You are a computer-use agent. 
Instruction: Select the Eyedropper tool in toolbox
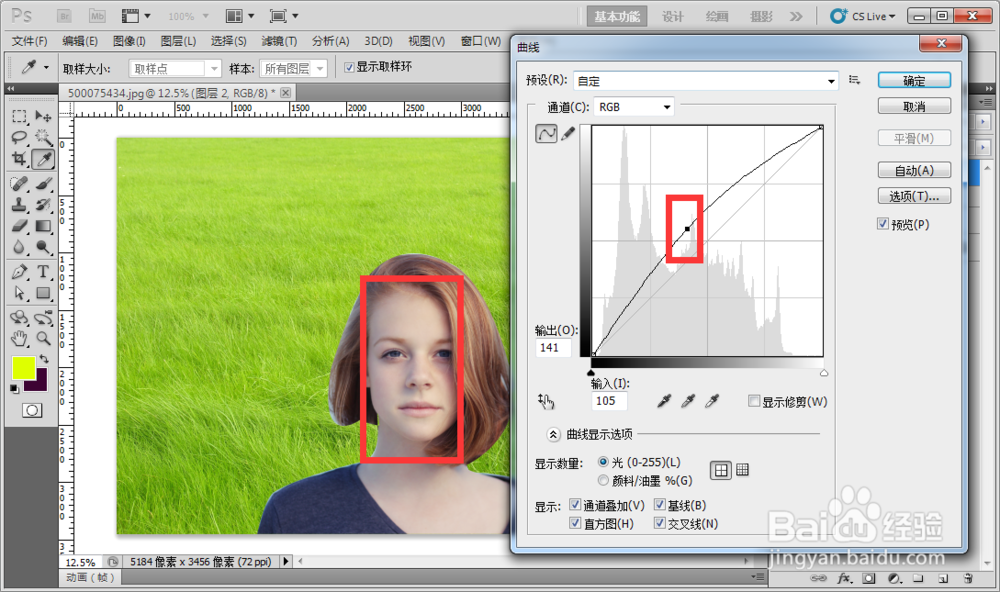click(x=43, y=159)
